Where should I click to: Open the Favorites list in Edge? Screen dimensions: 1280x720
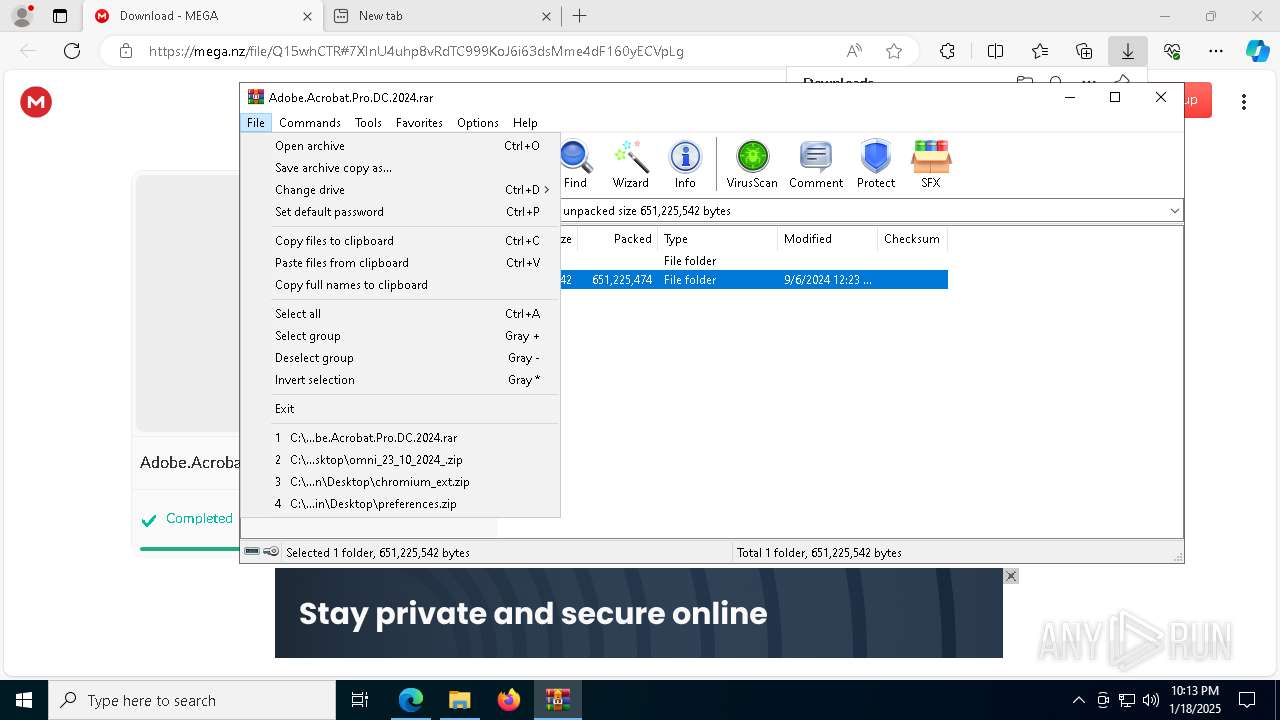click(x=1040, y=51)
